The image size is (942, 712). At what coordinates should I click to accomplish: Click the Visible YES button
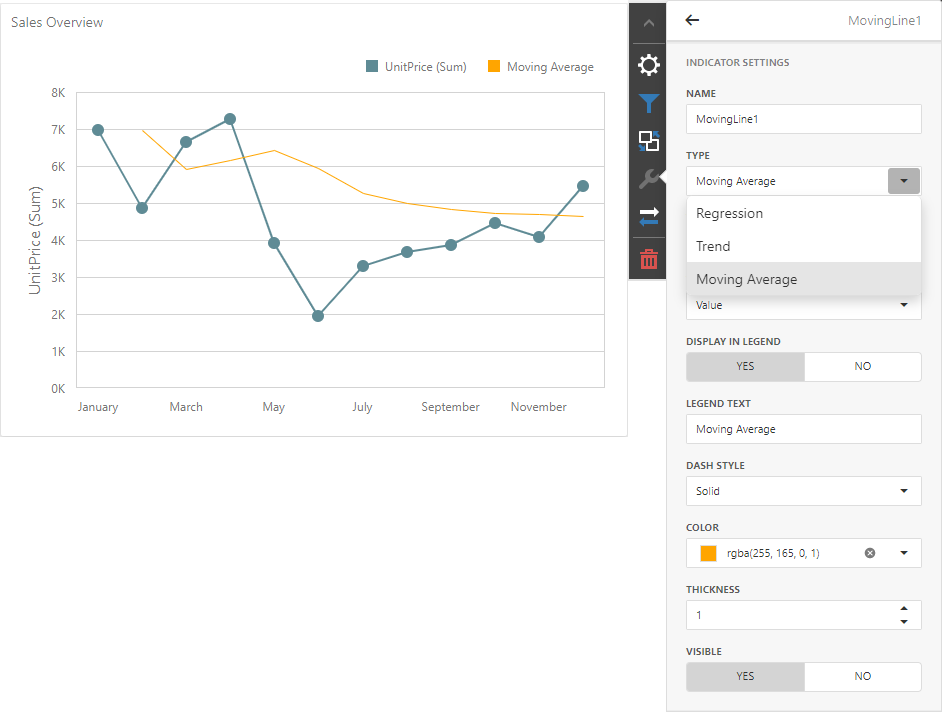click(x=745, y=676)
